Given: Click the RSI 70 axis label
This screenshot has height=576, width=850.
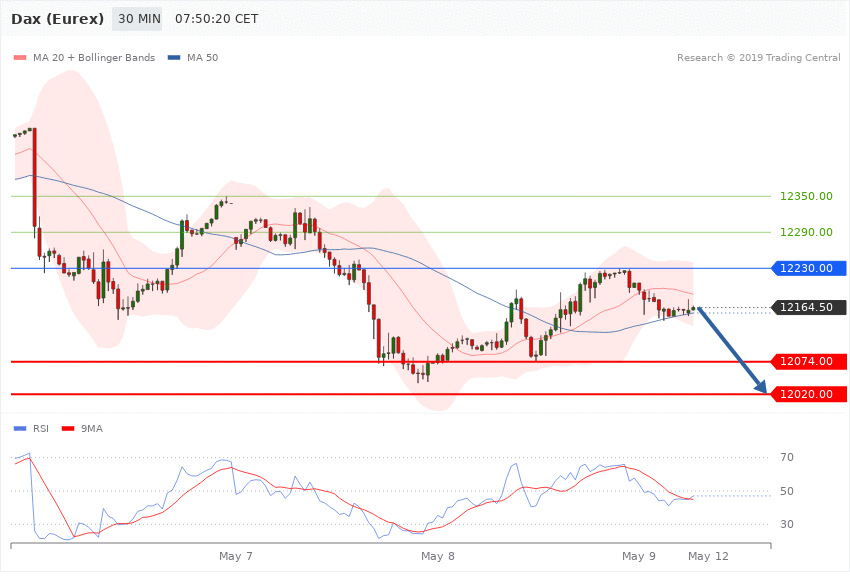Looking at the screenshot, I should pyautogui.click(x=787, y=457).
